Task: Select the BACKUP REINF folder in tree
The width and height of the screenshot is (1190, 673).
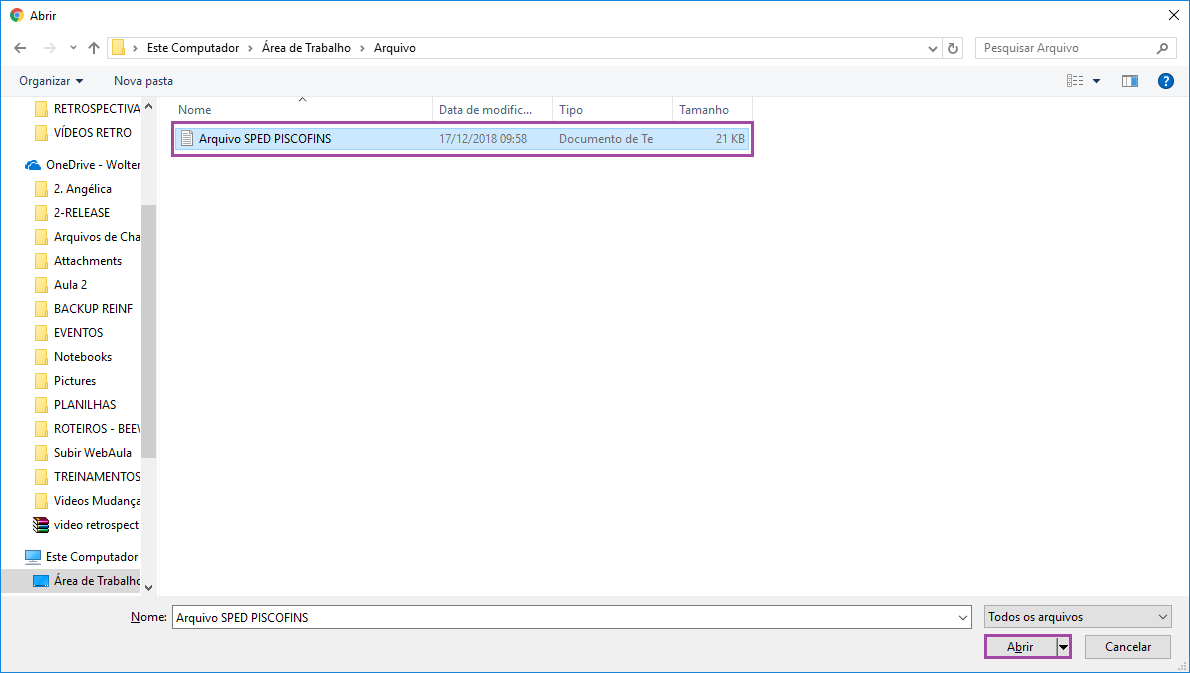Action: tap(83, 309)
